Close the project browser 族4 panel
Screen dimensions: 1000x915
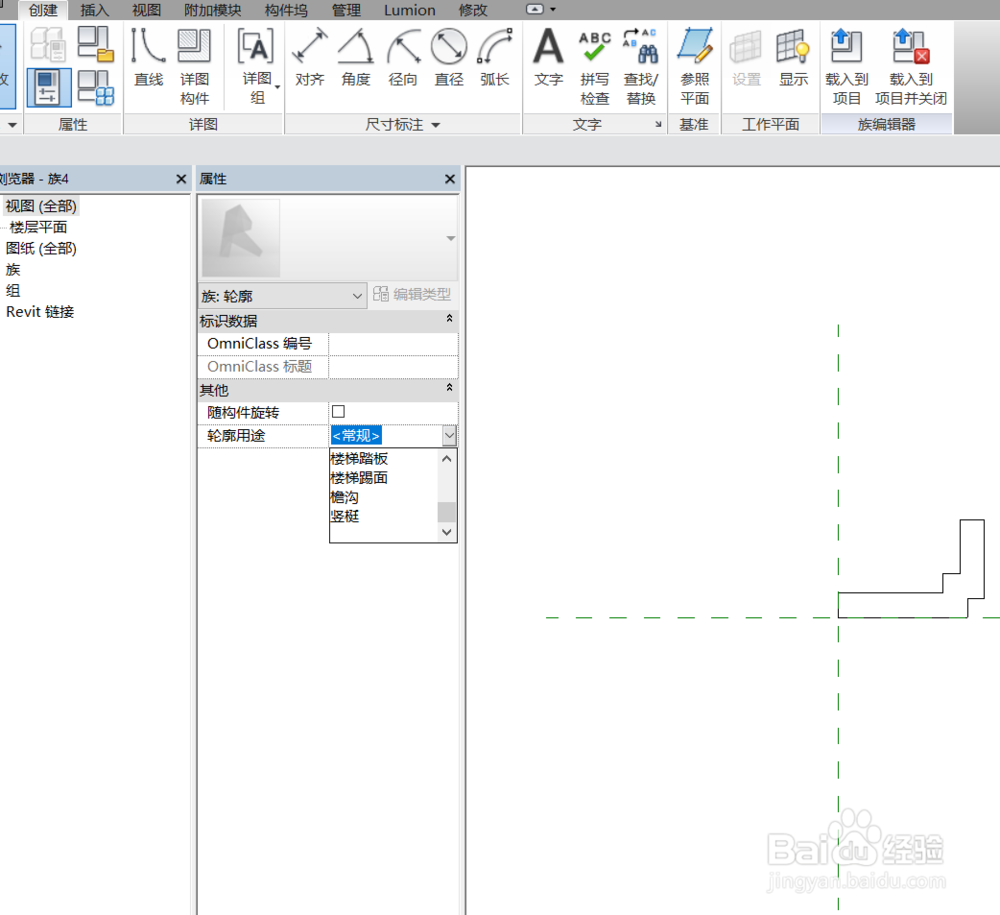click(181, 179)
